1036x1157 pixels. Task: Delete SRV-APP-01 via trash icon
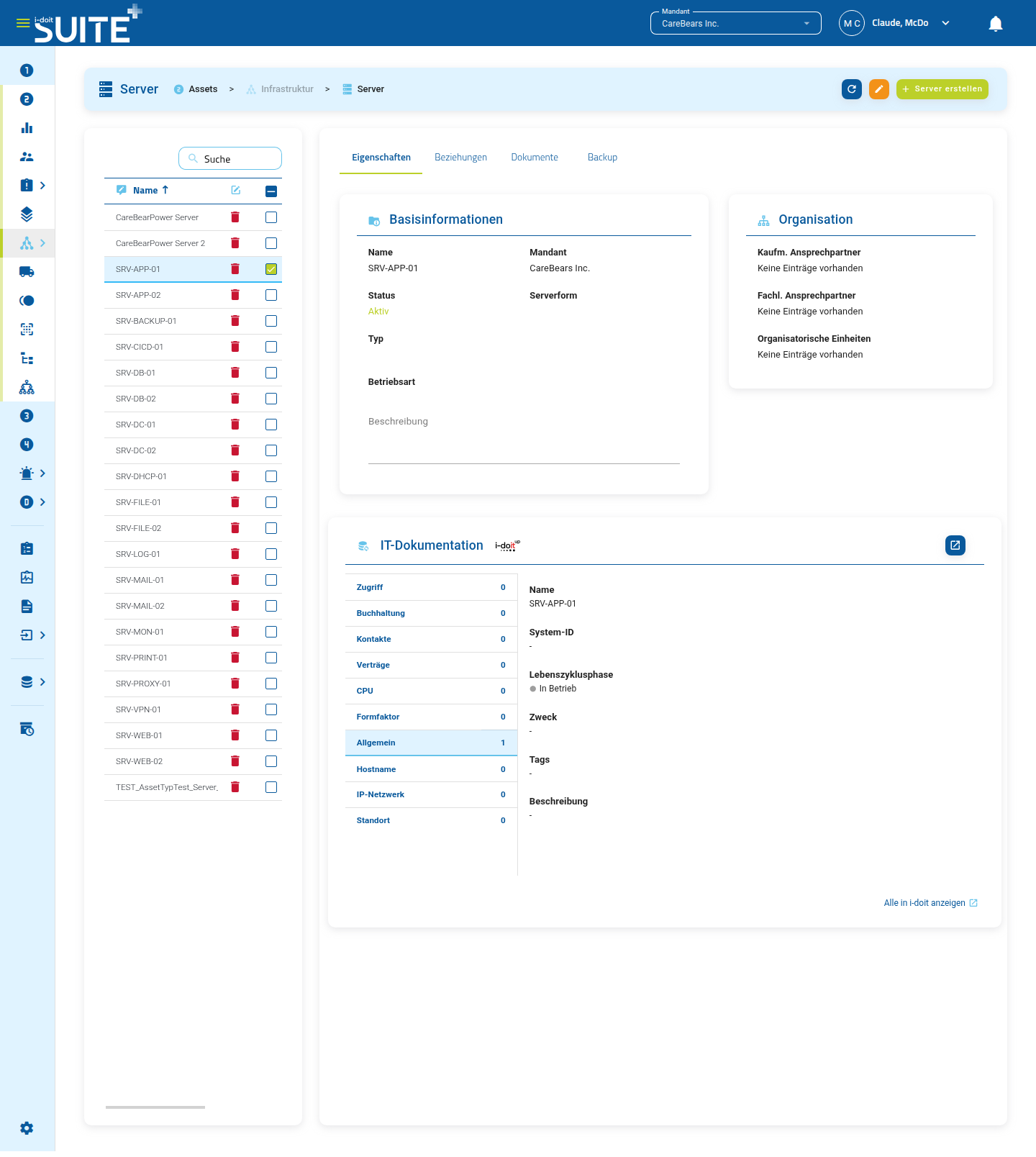coord(235,269)
